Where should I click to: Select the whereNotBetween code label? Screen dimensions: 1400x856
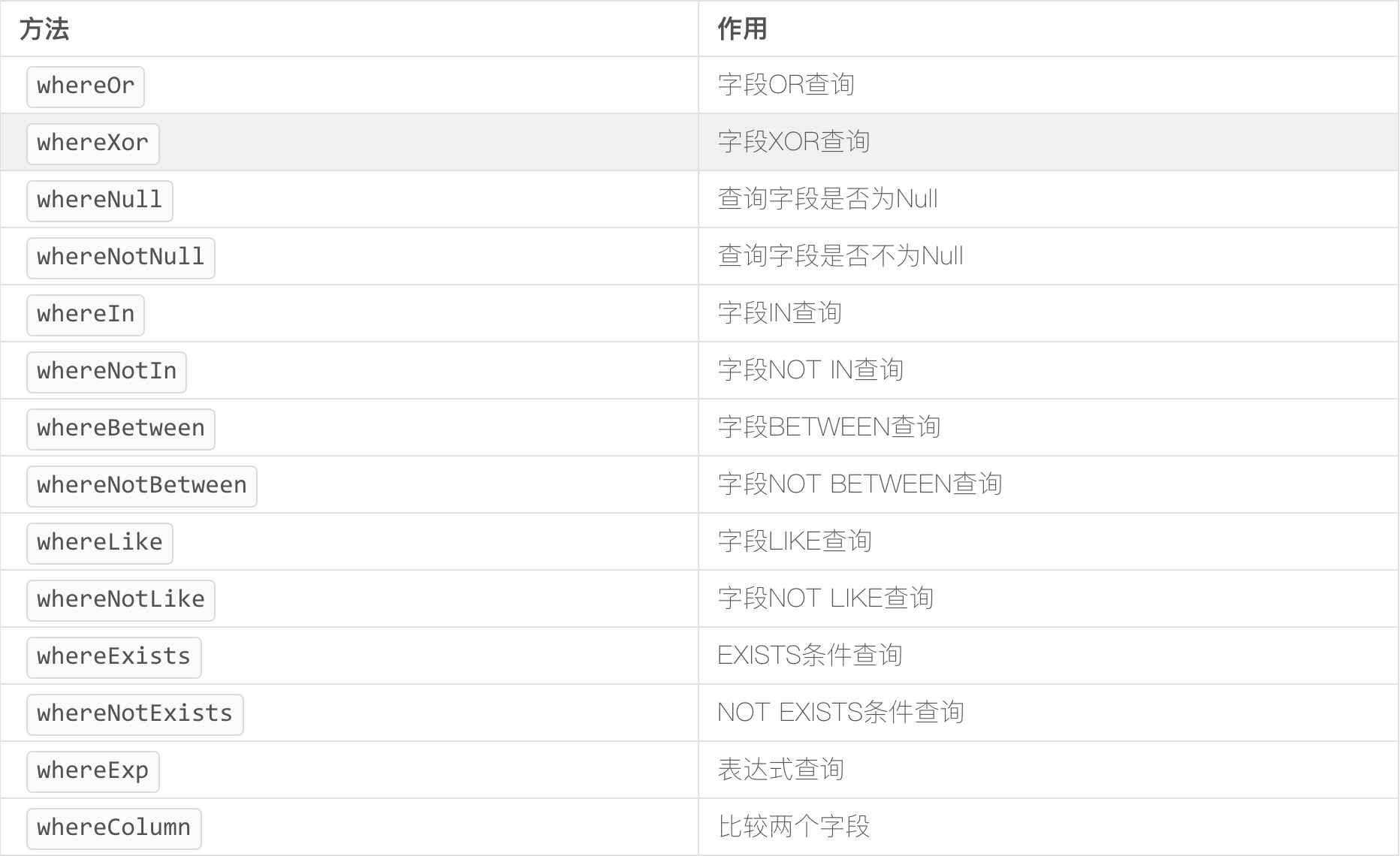click(x=142, y=486)
